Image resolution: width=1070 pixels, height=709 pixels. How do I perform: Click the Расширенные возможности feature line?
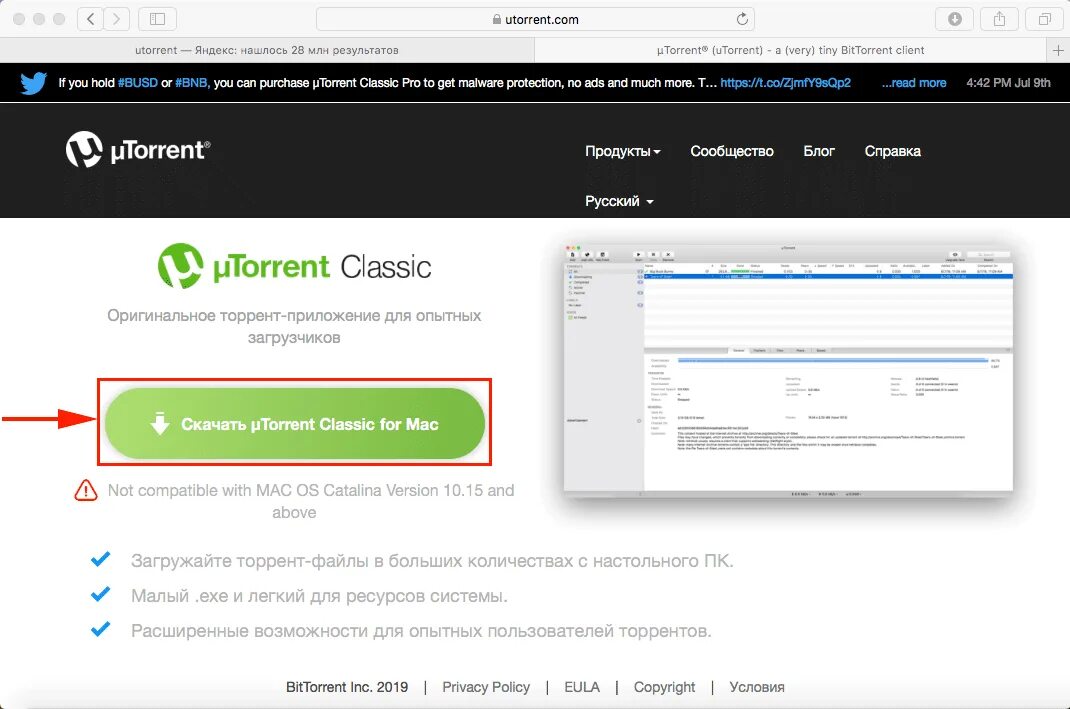421,631
